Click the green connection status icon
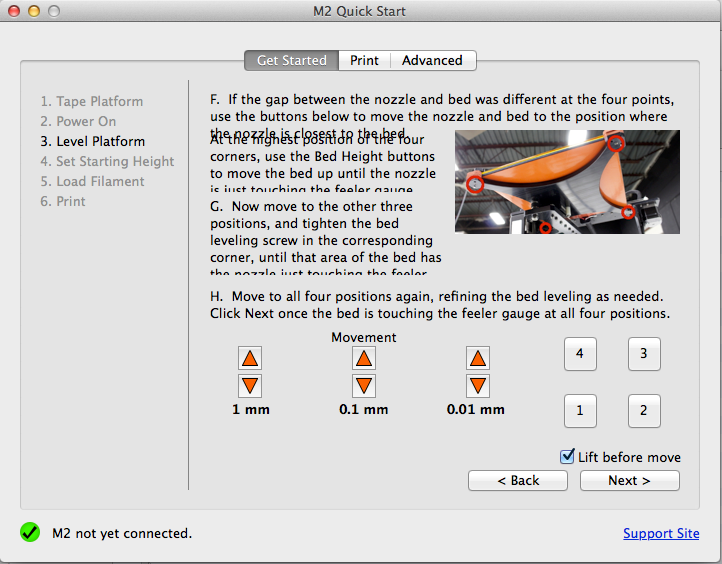722x564 pixels. [30, 533]
